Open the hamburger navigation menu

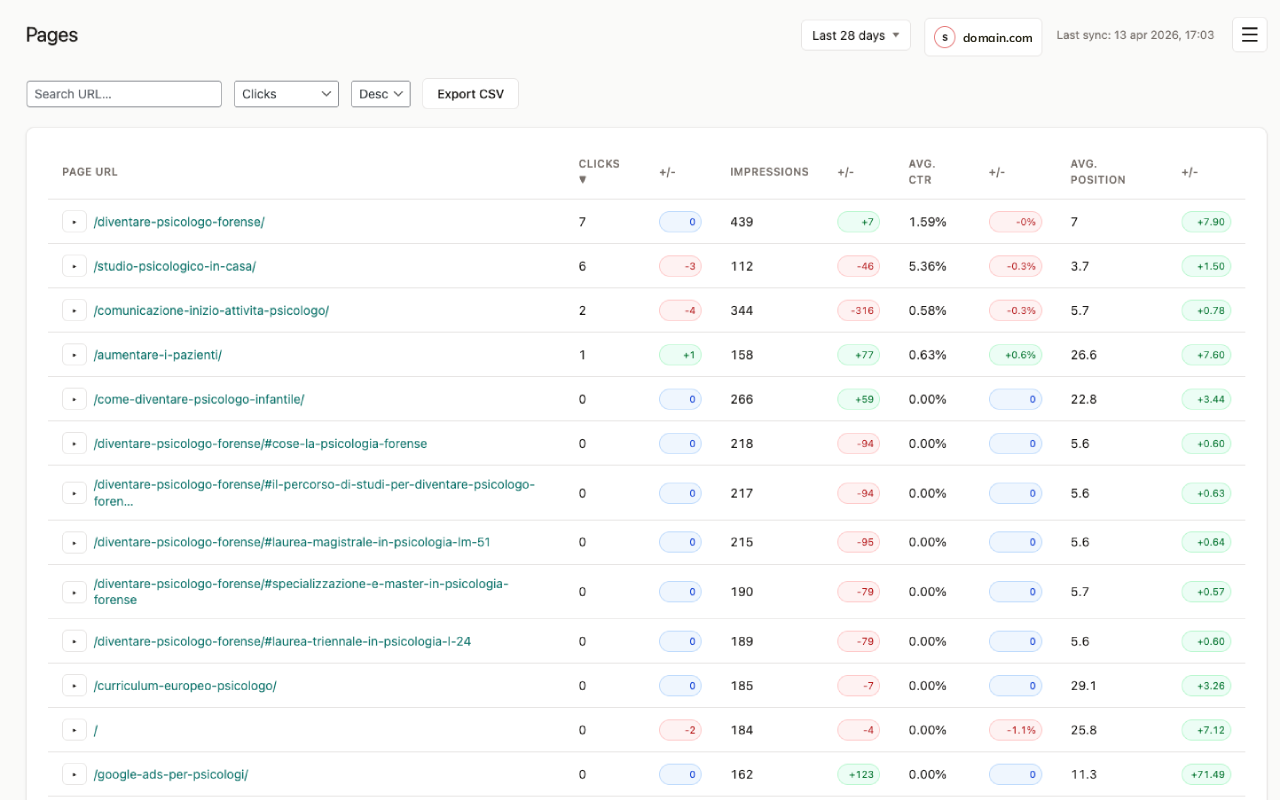(x=1249, y=33)
